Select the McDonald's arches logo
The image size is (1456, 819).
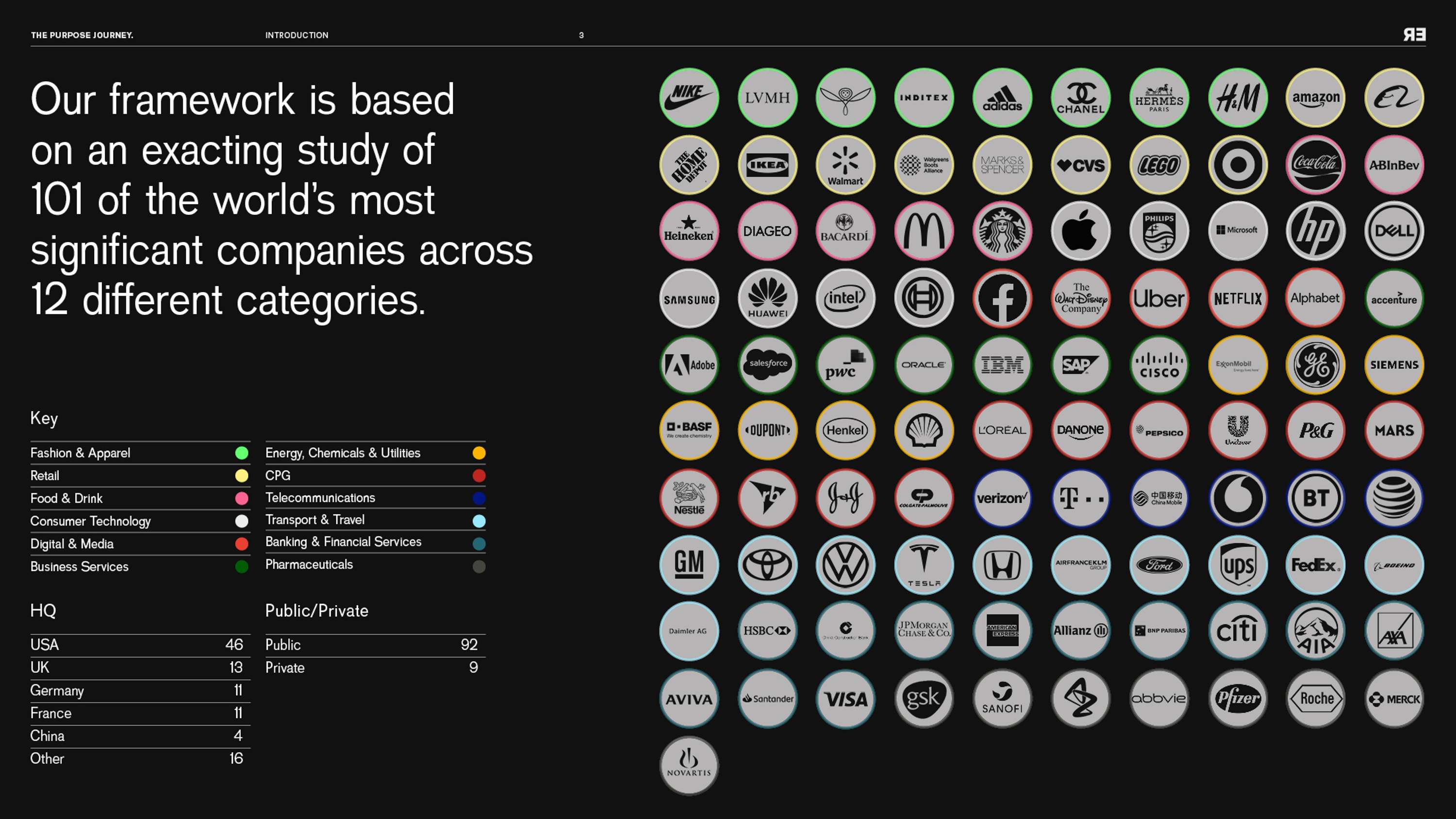click(x=924, y=231)
